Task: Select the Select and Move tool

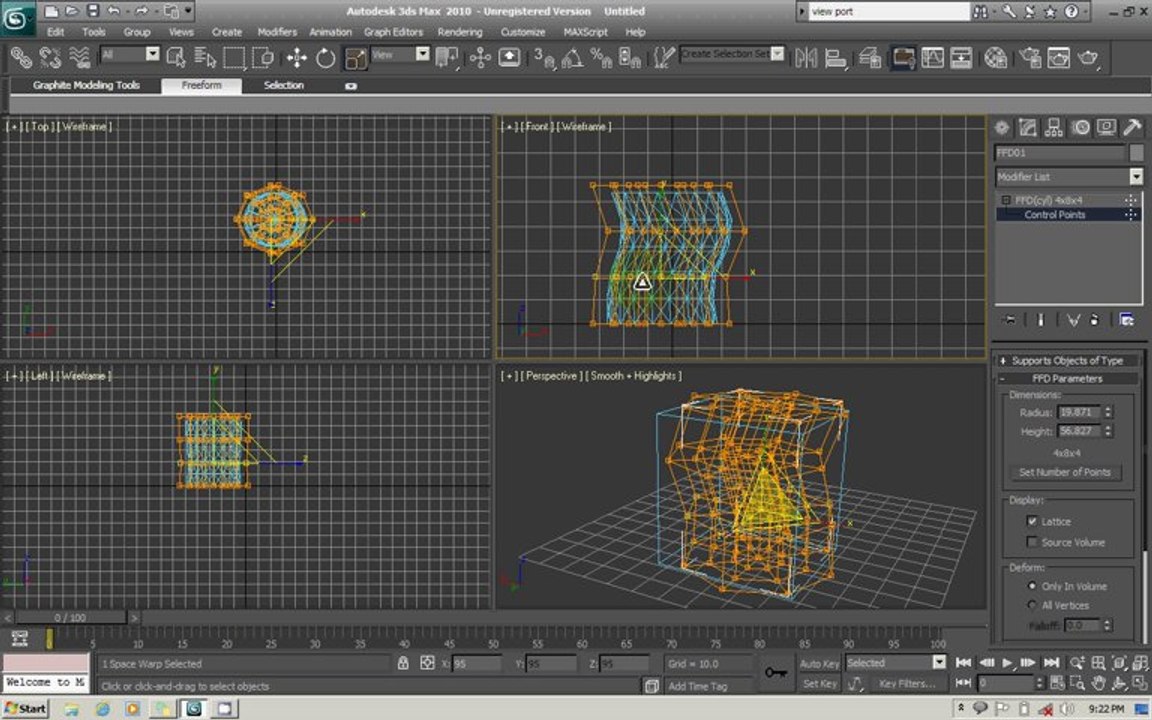Action: [x=297, y=57]
